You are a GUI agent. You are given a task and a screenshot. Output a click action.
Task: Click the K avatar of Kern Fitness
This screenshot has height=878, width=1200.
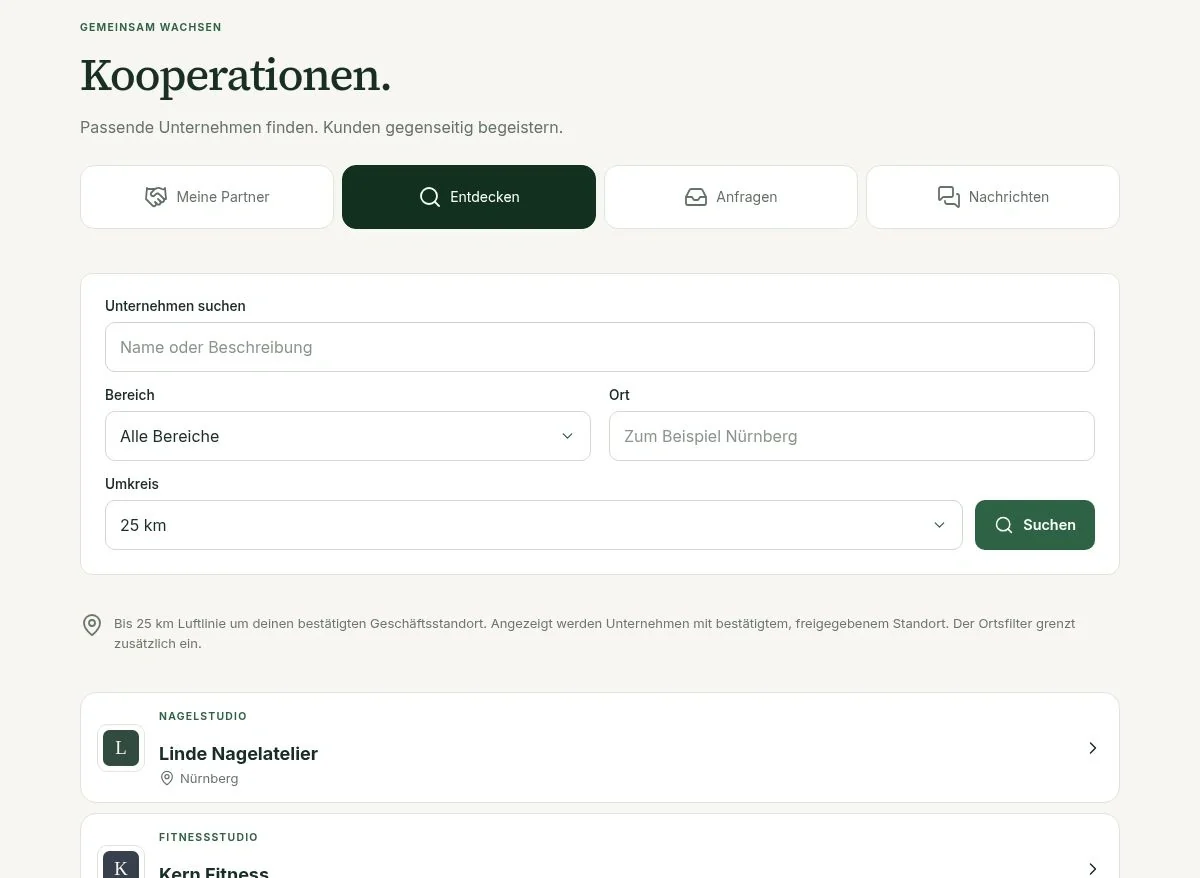(121, 864)
